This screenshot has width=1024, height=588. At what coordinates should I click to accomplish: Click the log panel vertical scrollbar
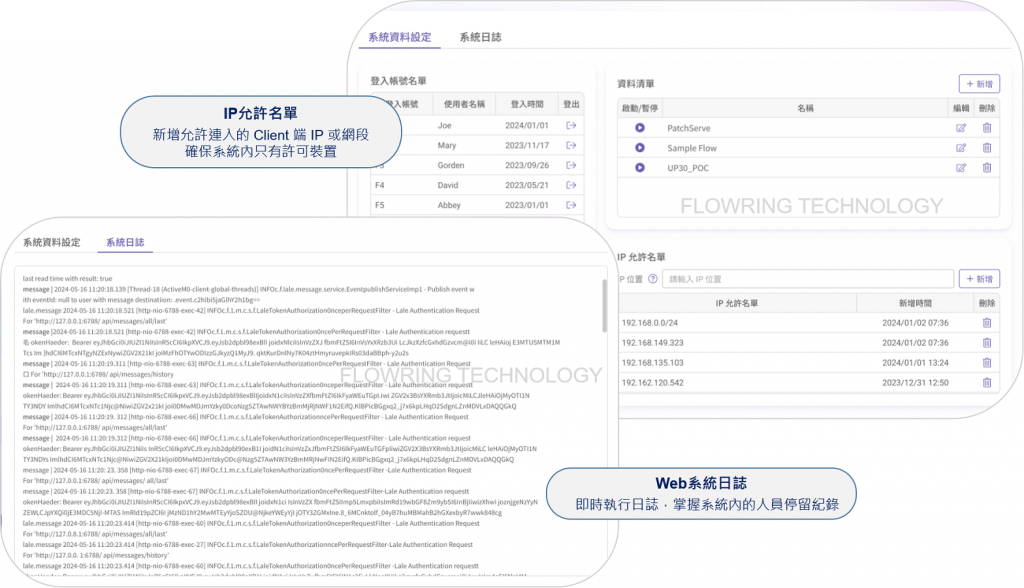pos(603,310)
